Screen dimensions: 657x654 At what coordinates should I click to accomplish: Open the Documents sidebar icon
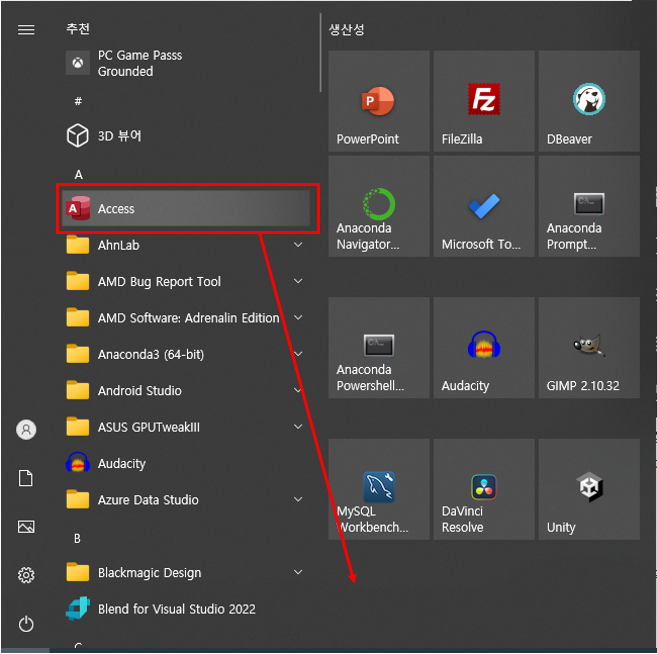26,478
